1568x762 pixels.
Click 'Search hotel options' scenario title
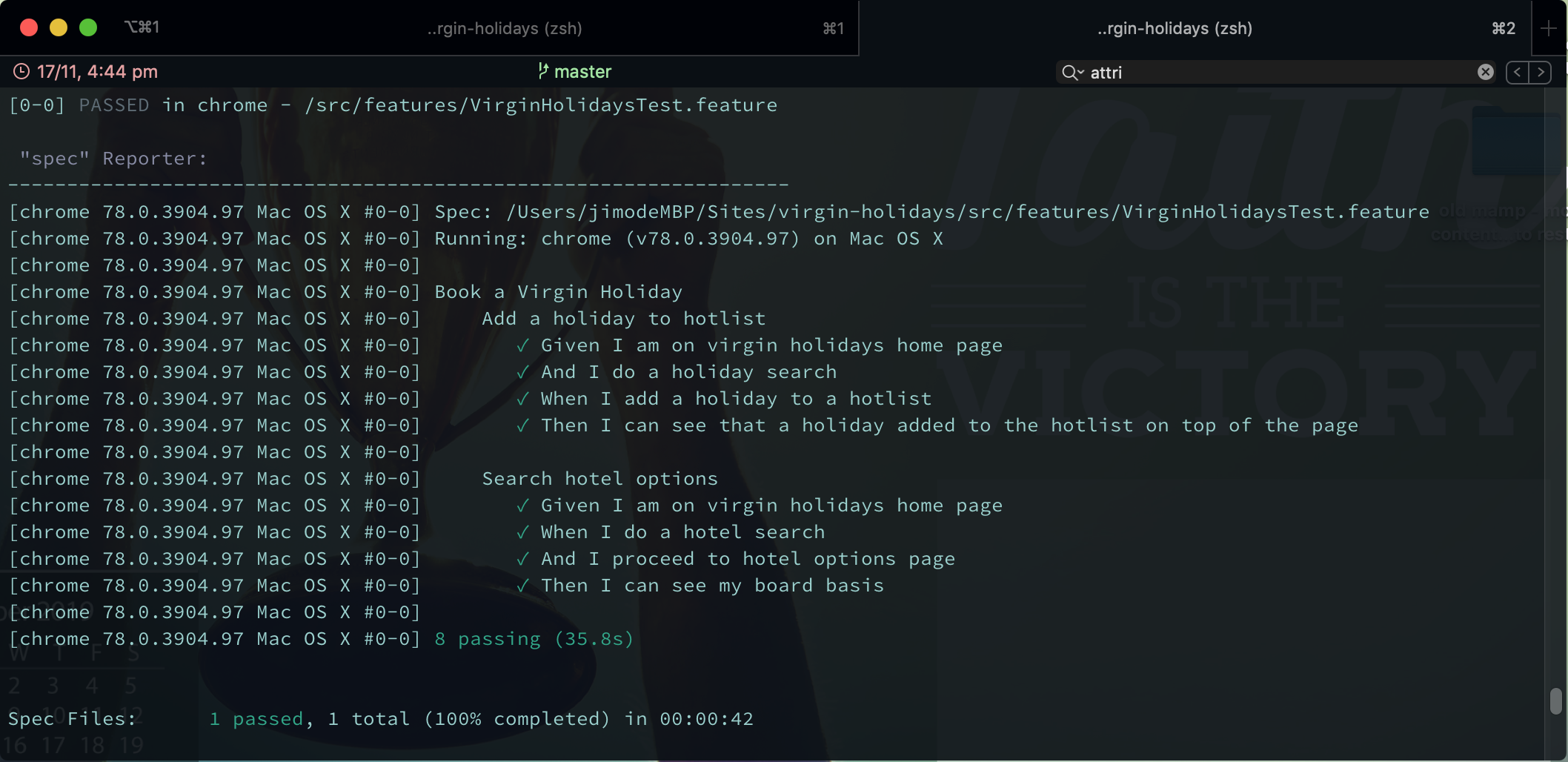[599, 478]
